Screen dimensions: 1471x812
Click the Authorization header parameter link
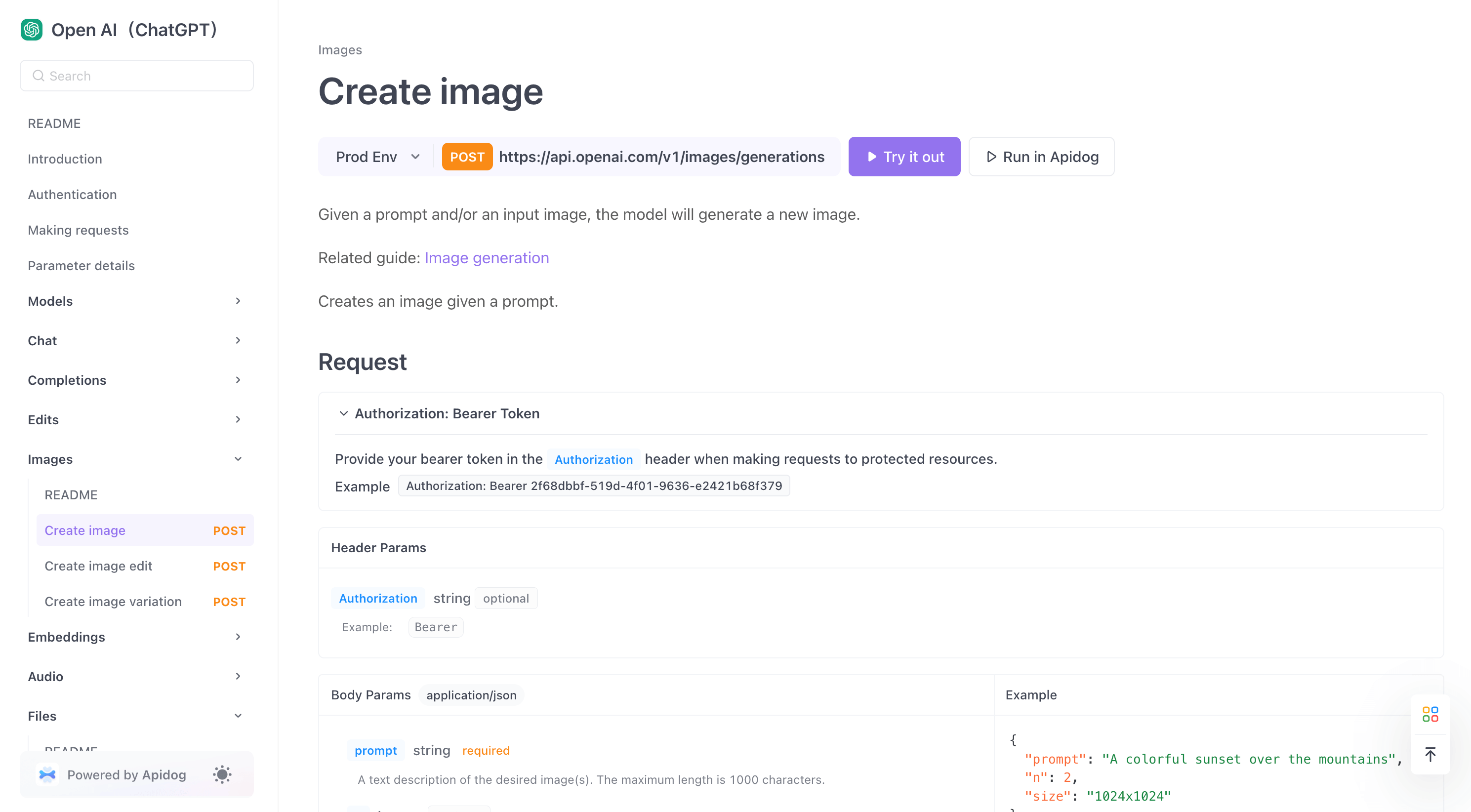pos(377,597)
